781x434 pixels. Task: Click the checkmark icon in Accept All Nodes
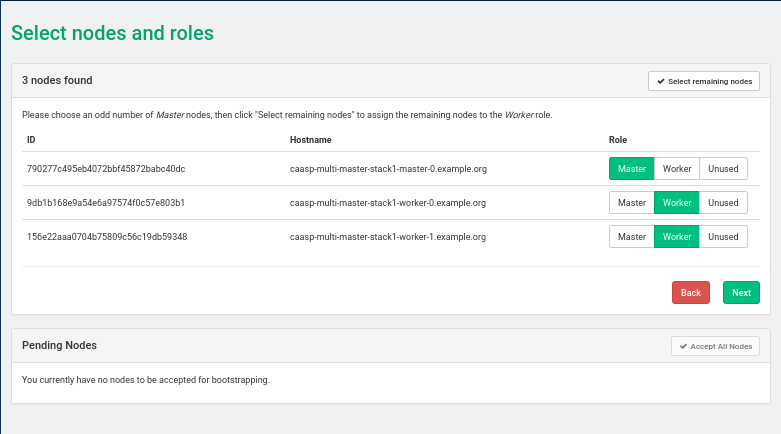coord(683,346)
